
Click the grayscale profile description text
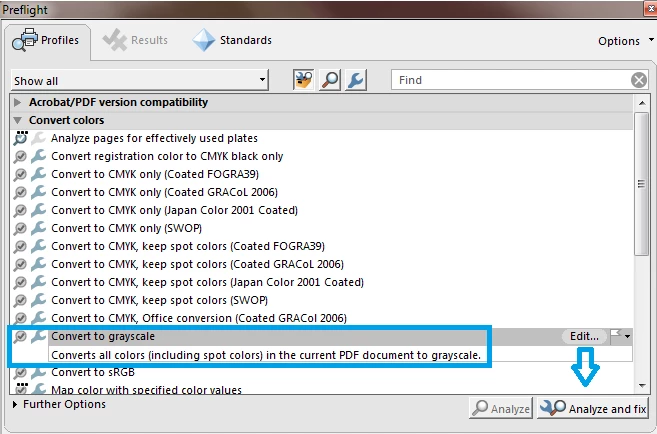(x=266, y=355)
